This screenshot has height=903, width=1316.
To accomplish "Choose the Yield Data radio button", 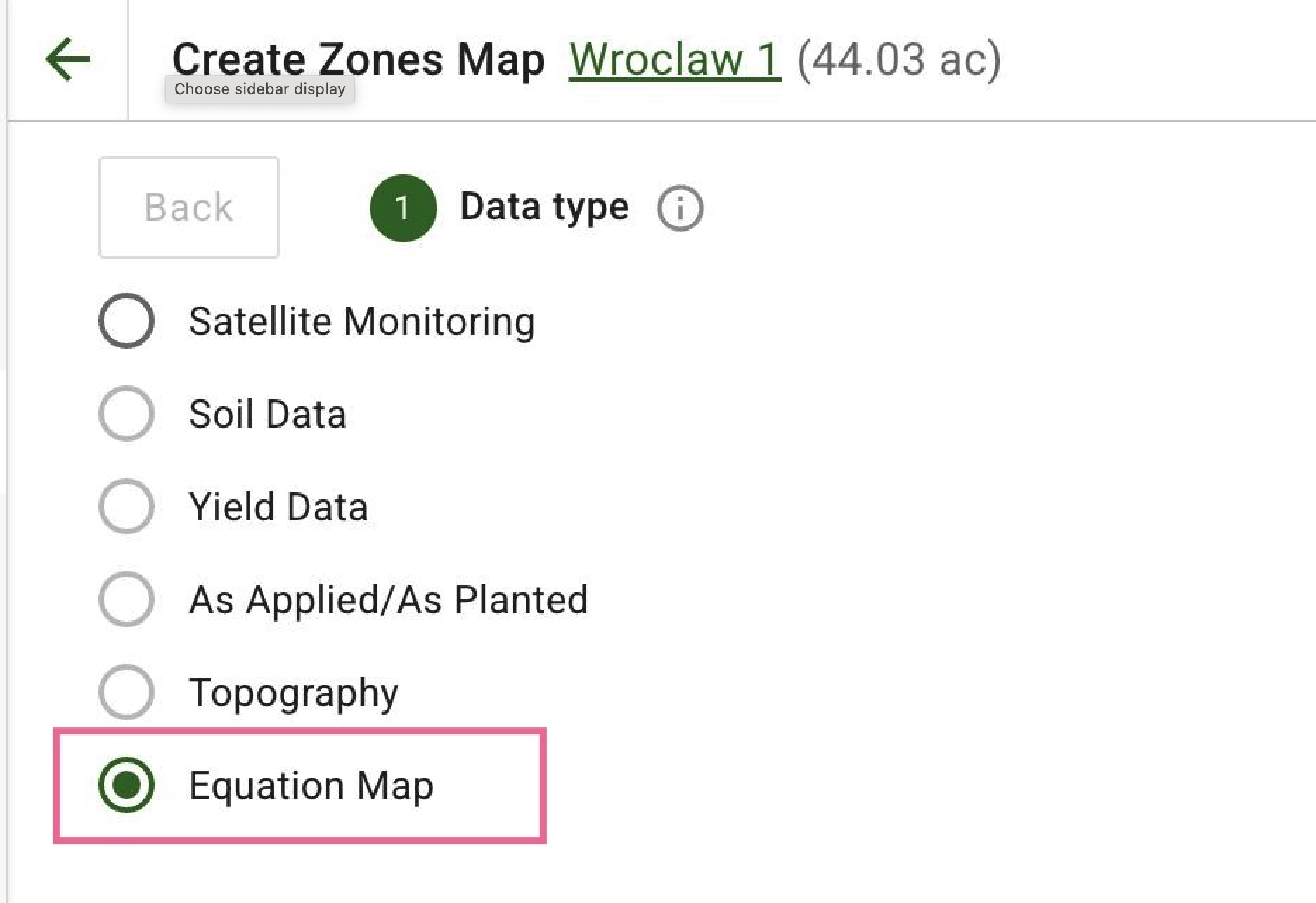I will tap(127, 506).
